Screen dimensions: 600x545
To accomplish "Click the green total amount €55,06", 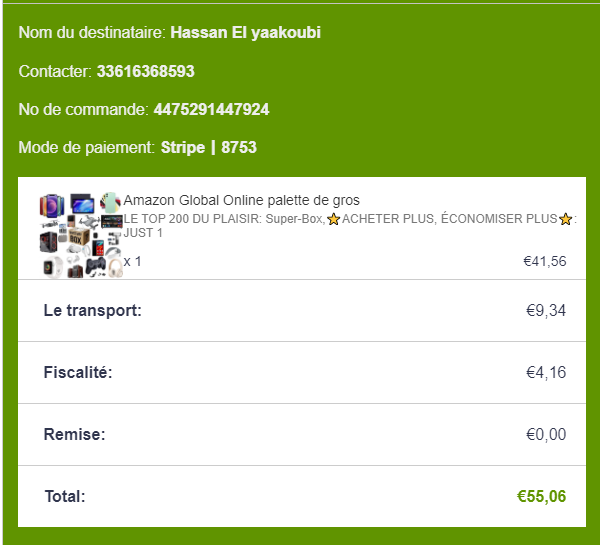I will (x=541, y=496).
